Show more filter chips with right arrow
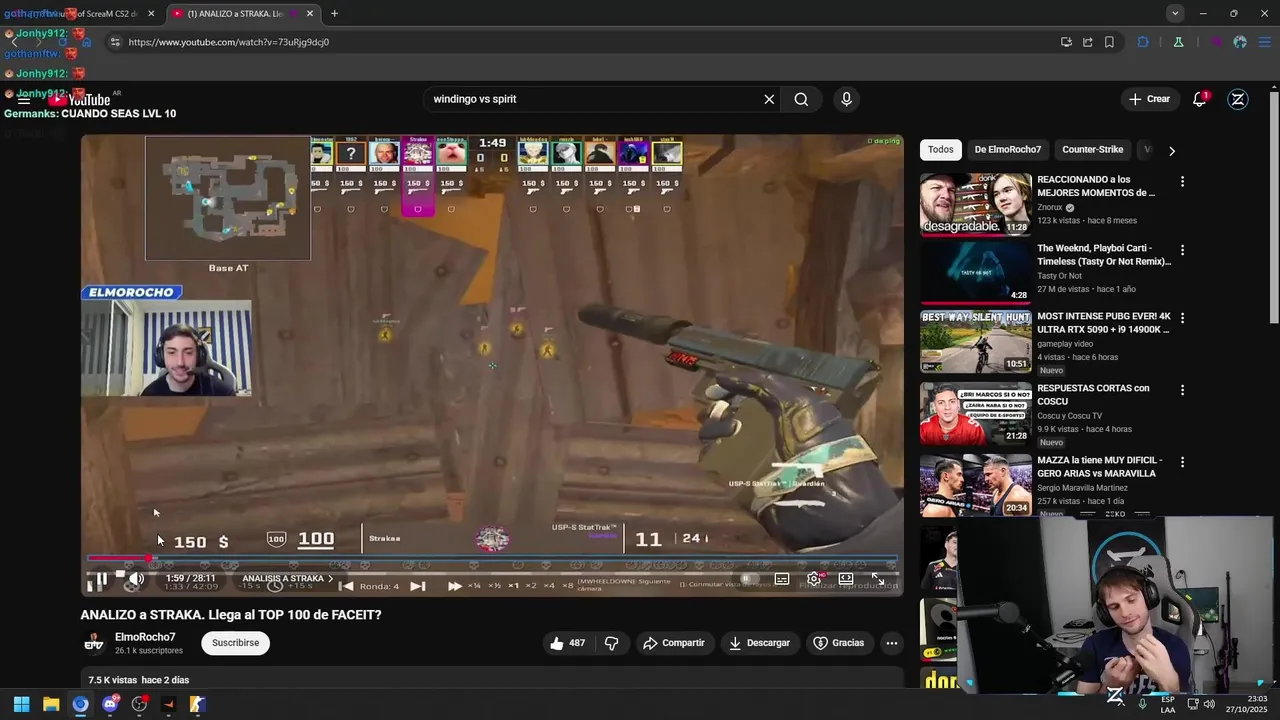The image size is (1280, 720). (1172, 150)
